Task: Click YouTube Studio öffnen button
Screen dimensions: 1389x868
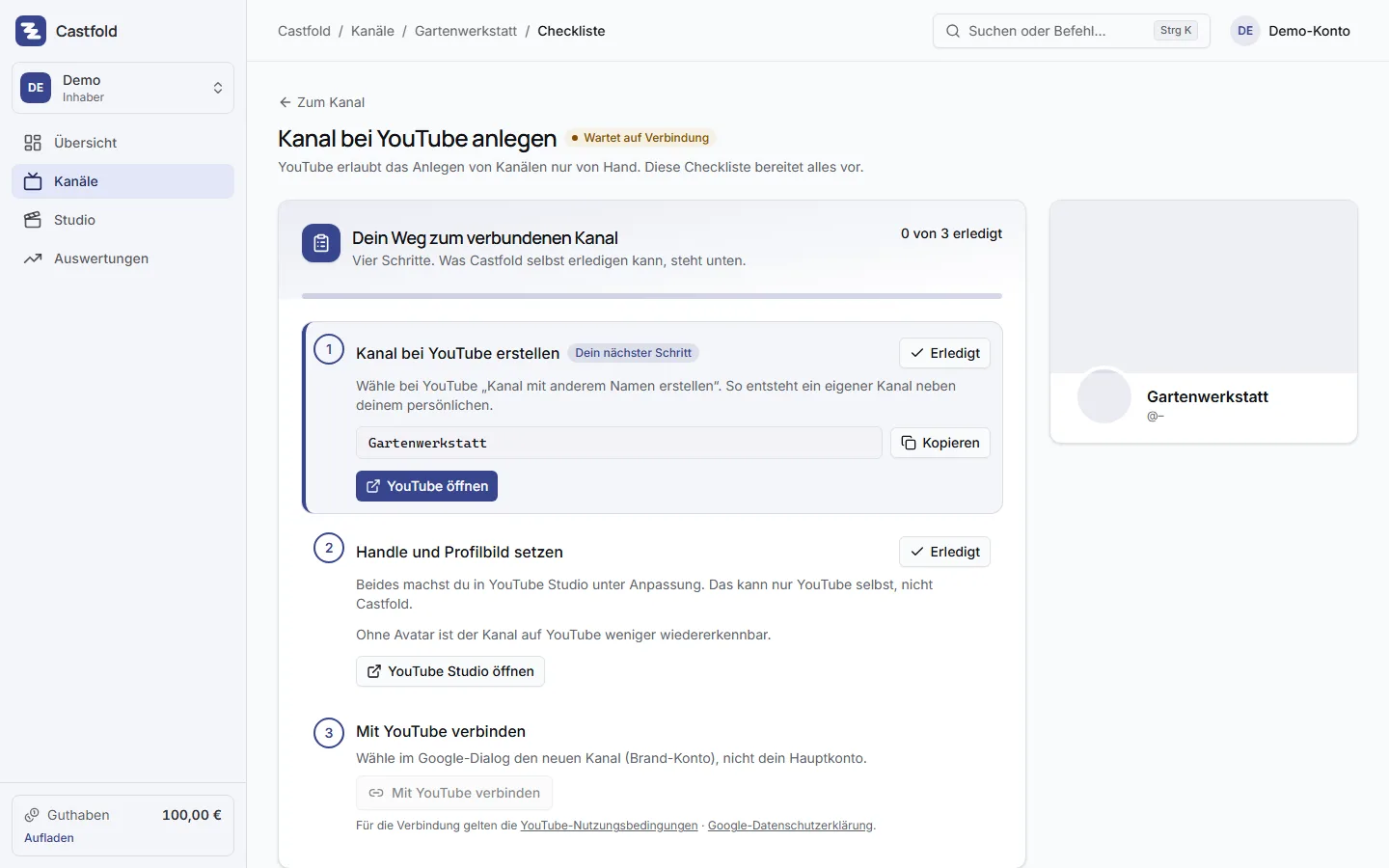Action: (450, 671)
